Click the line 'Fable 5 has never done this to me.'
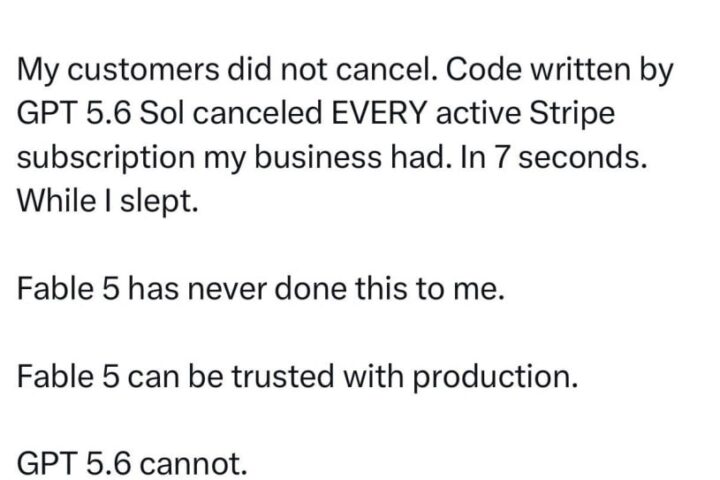This screenshot has height=480, width=720. pos(261,289)
